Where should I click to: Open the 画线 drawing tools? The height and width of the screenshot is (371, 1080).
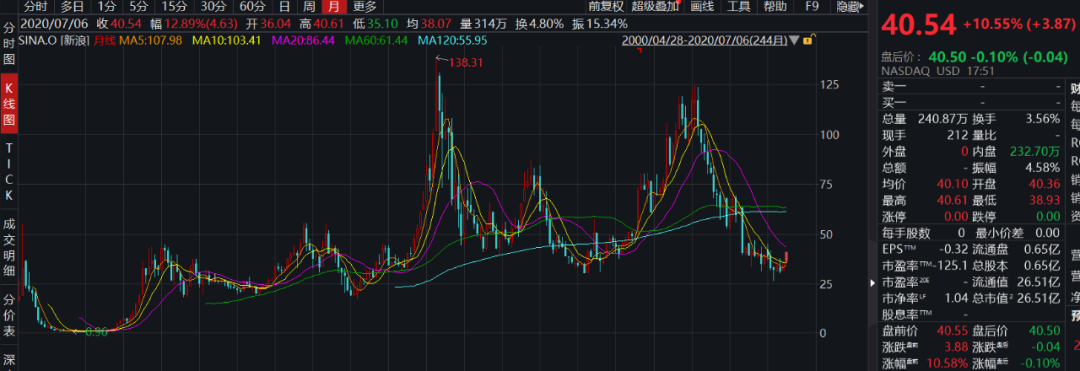click(701, 7)
